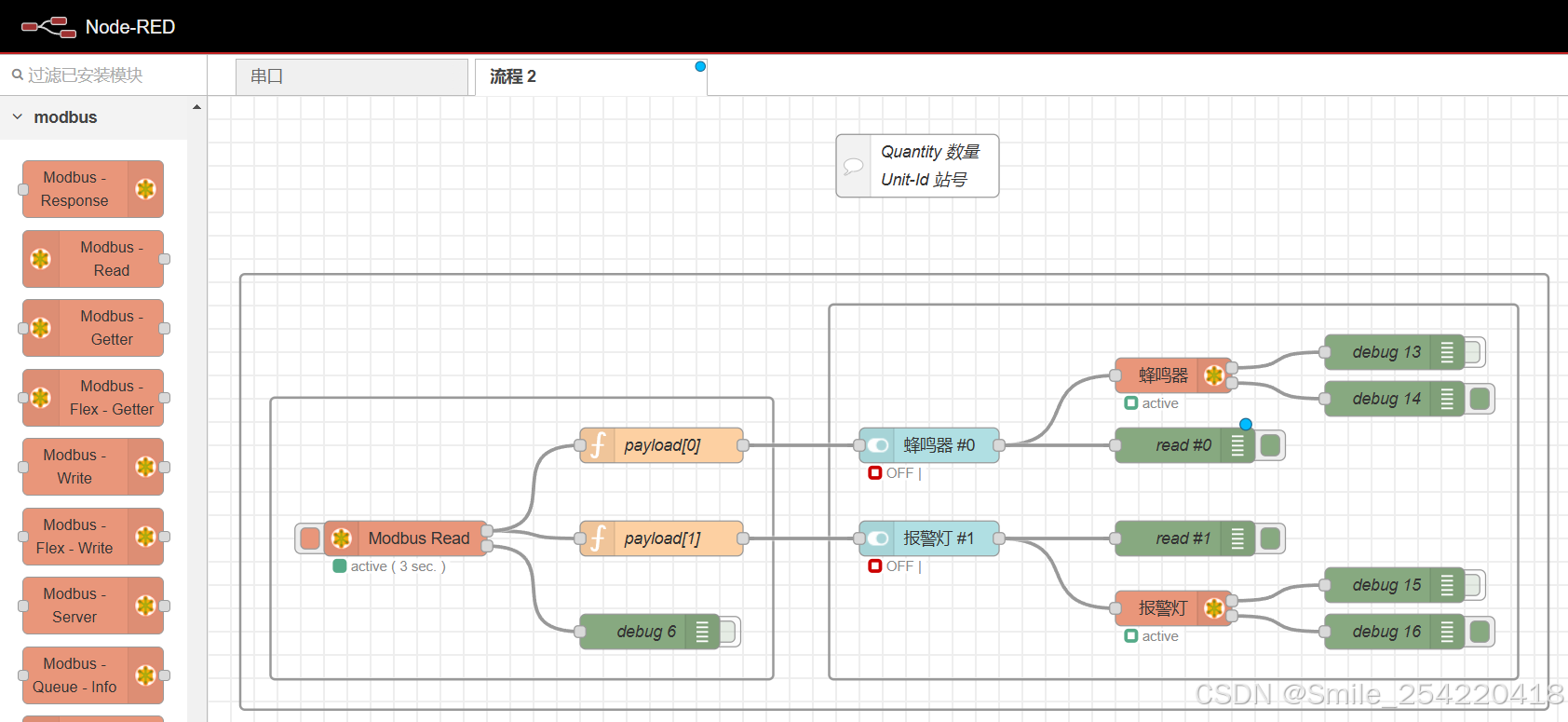Select the Modbus - Read palette node

93,259
